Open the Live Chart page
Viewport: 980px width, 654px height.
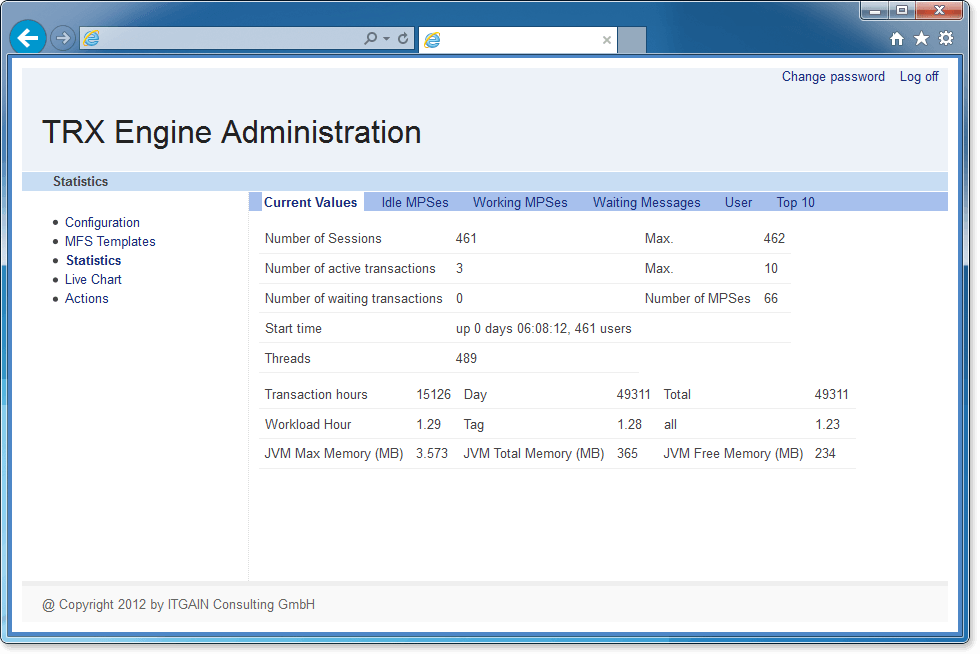point(93,279)
